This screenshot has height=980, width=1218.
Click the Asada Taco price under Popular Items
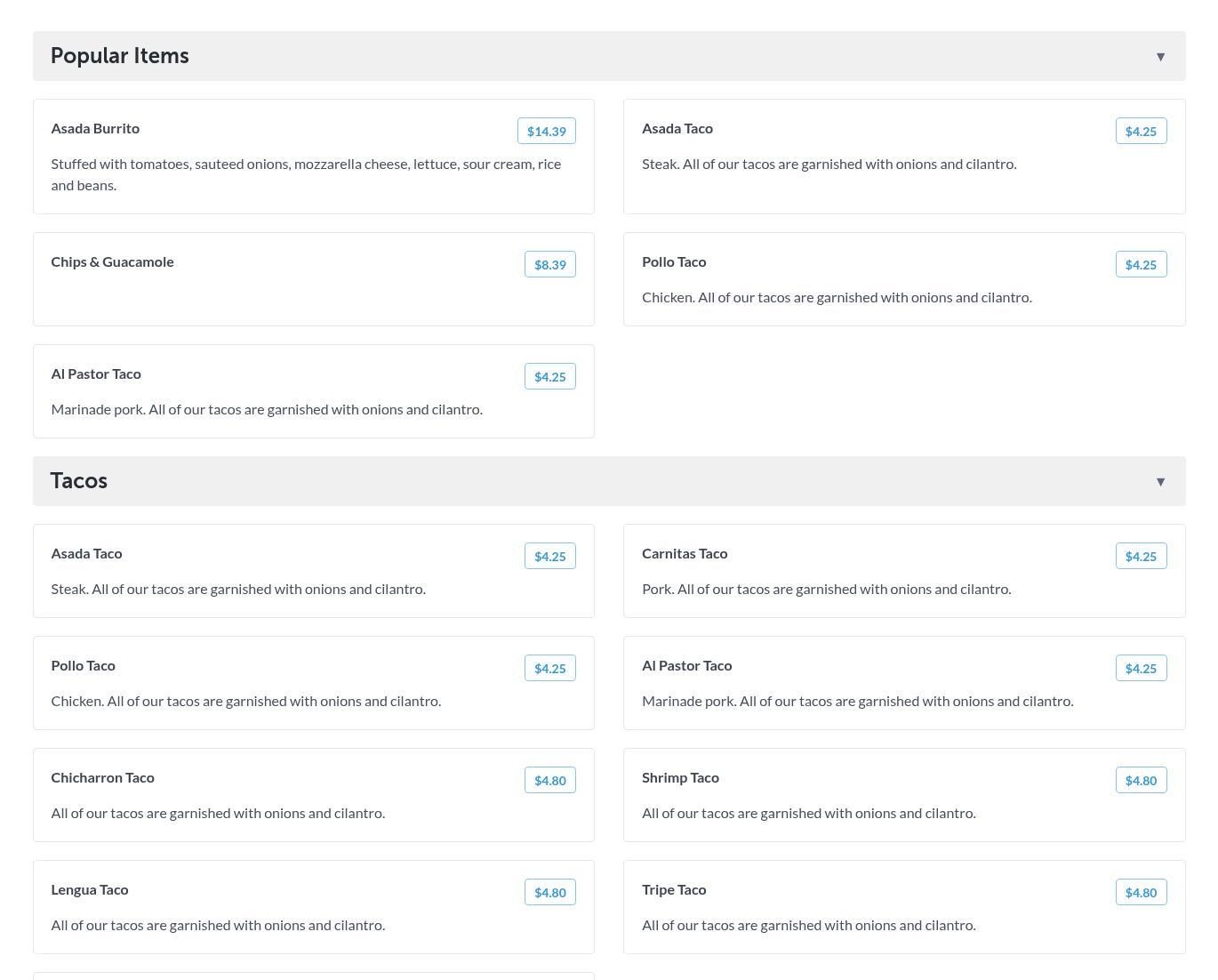coord(1141,132)
